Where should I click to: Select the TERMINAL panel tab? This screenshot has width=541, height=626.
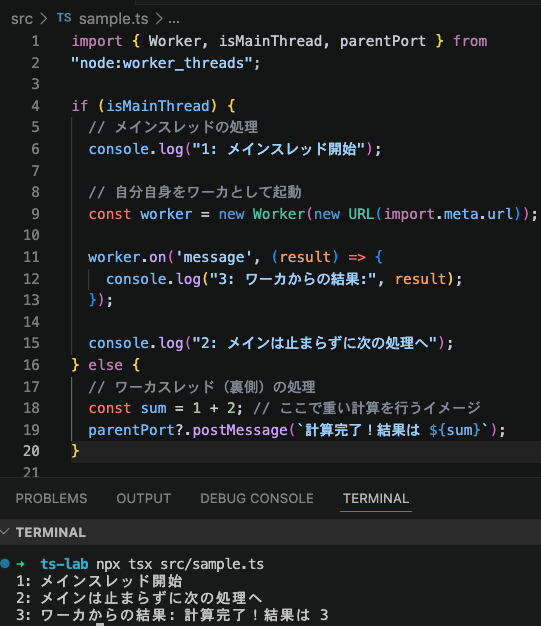tap(376, 498)
